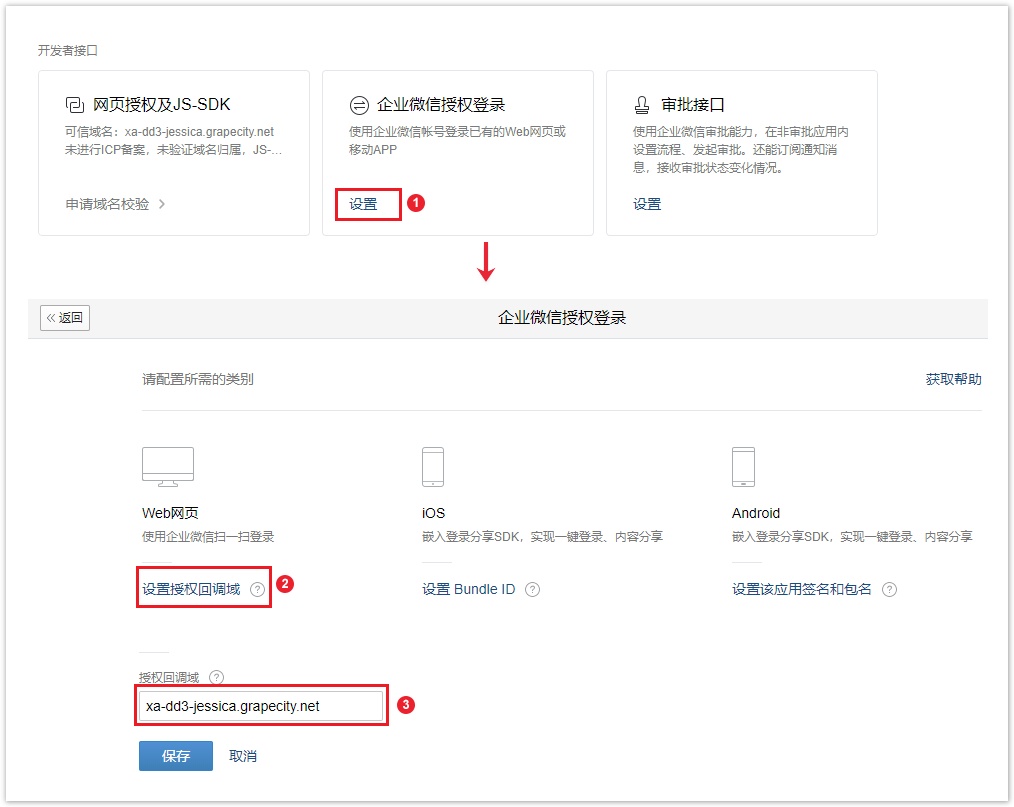This screenshot has height=807, width=1014.
Task: Open 申请域名校验 link
Action: coord(107,204)
